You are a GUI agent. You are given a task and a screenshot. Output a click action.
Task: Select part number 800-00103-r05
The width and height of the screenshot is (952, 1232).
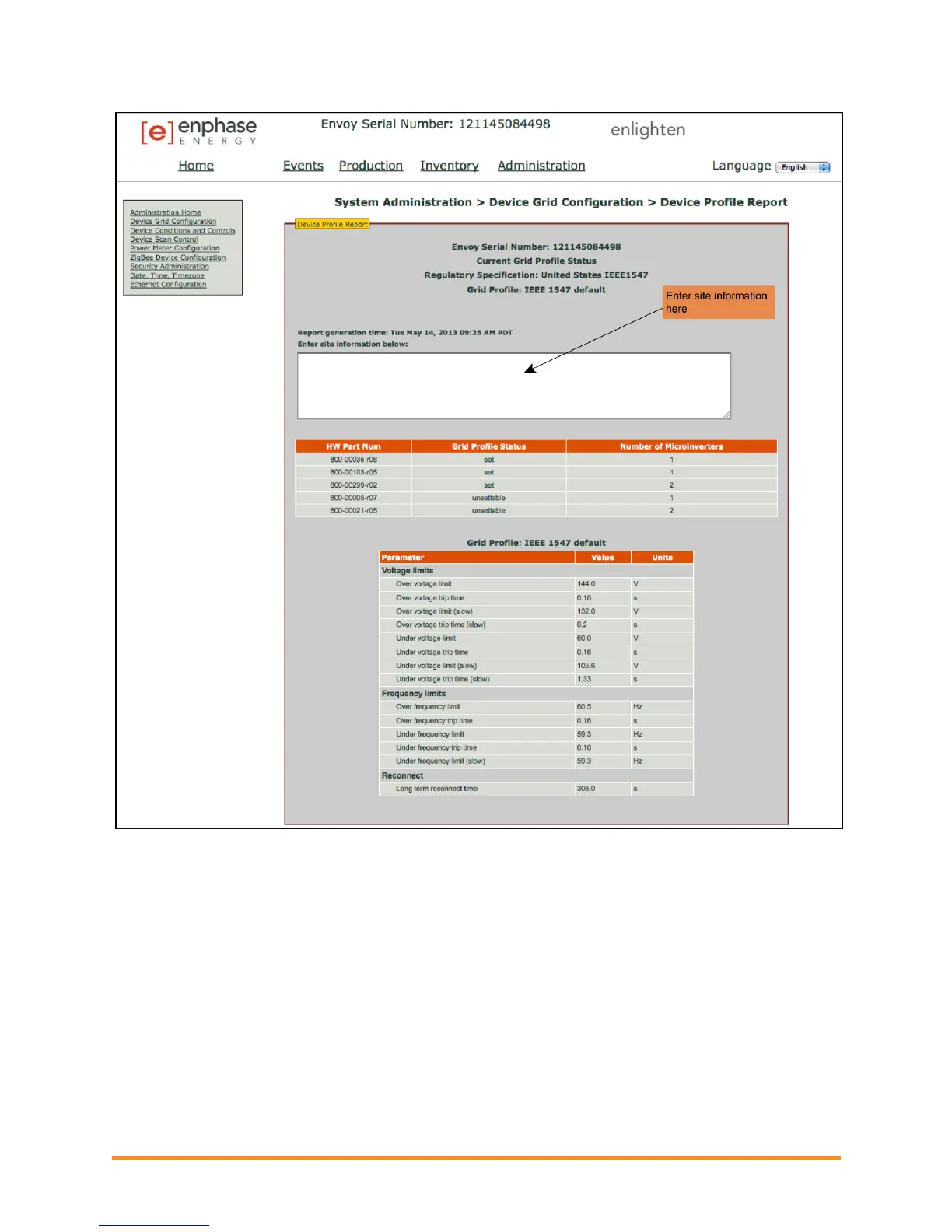(x=353, y=472)
